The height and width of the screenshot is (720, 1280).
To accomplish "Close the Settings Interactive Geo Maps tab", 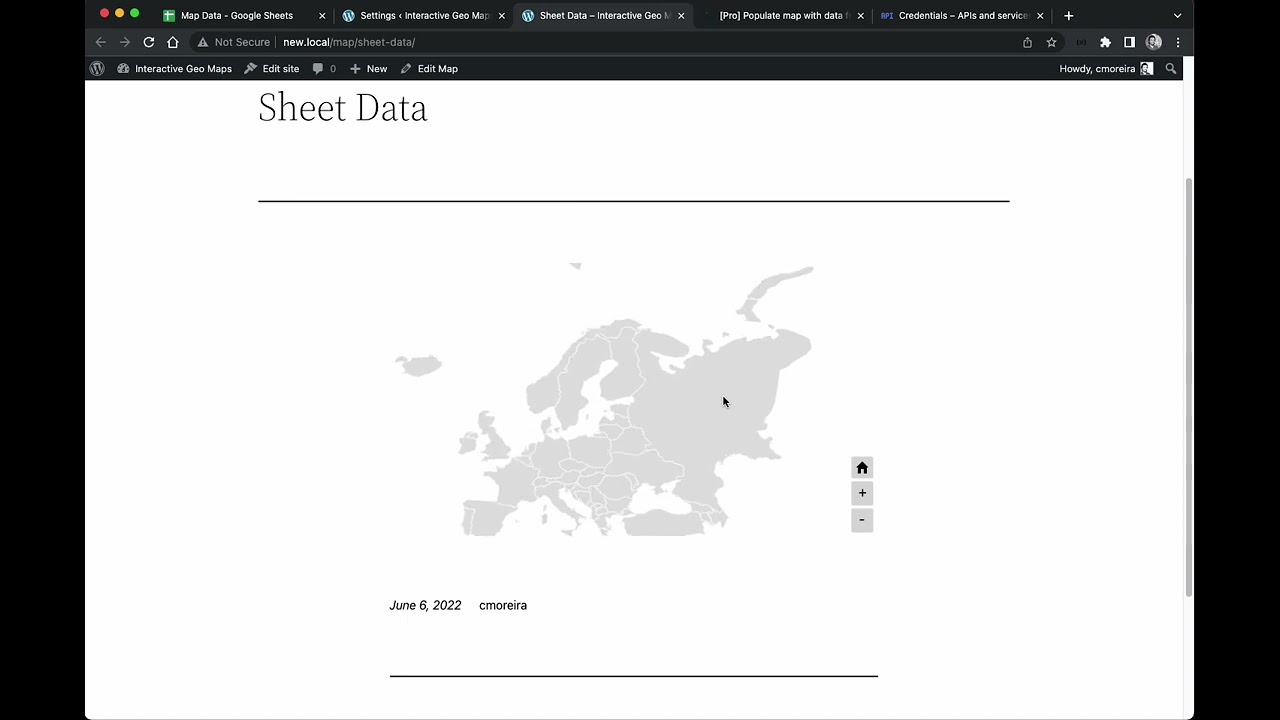I will point(501,16).
